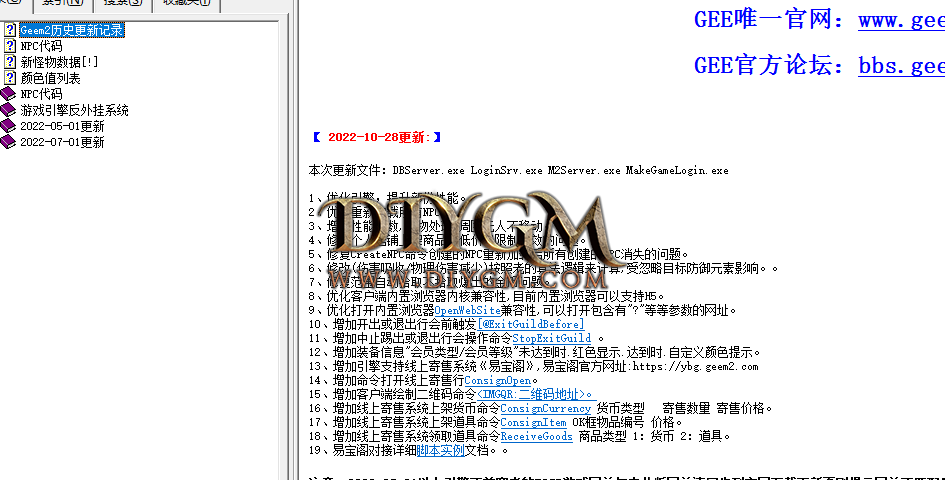Viewport: 945px width, 480px height.
Task: Click item 13 mentioning https://ybg.geem2.com
Action: (x=533, y=366)
